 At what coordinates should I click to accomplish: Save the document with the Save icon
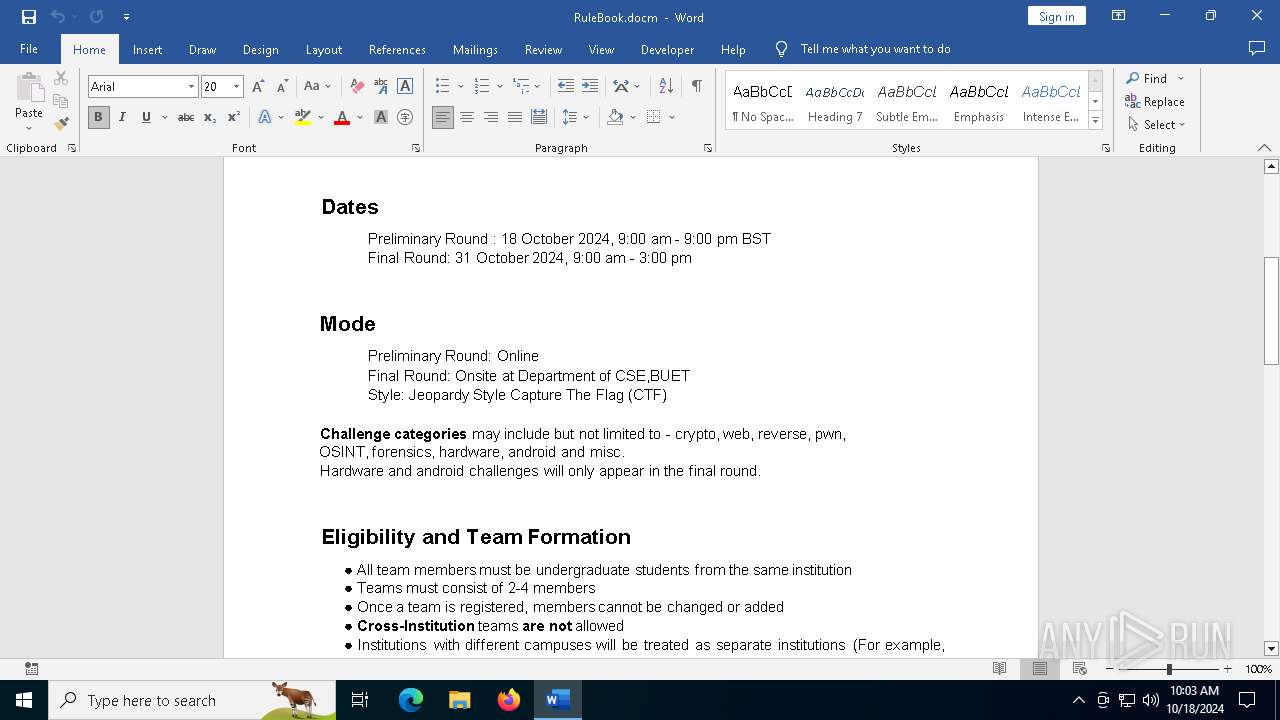click(29, 17)
